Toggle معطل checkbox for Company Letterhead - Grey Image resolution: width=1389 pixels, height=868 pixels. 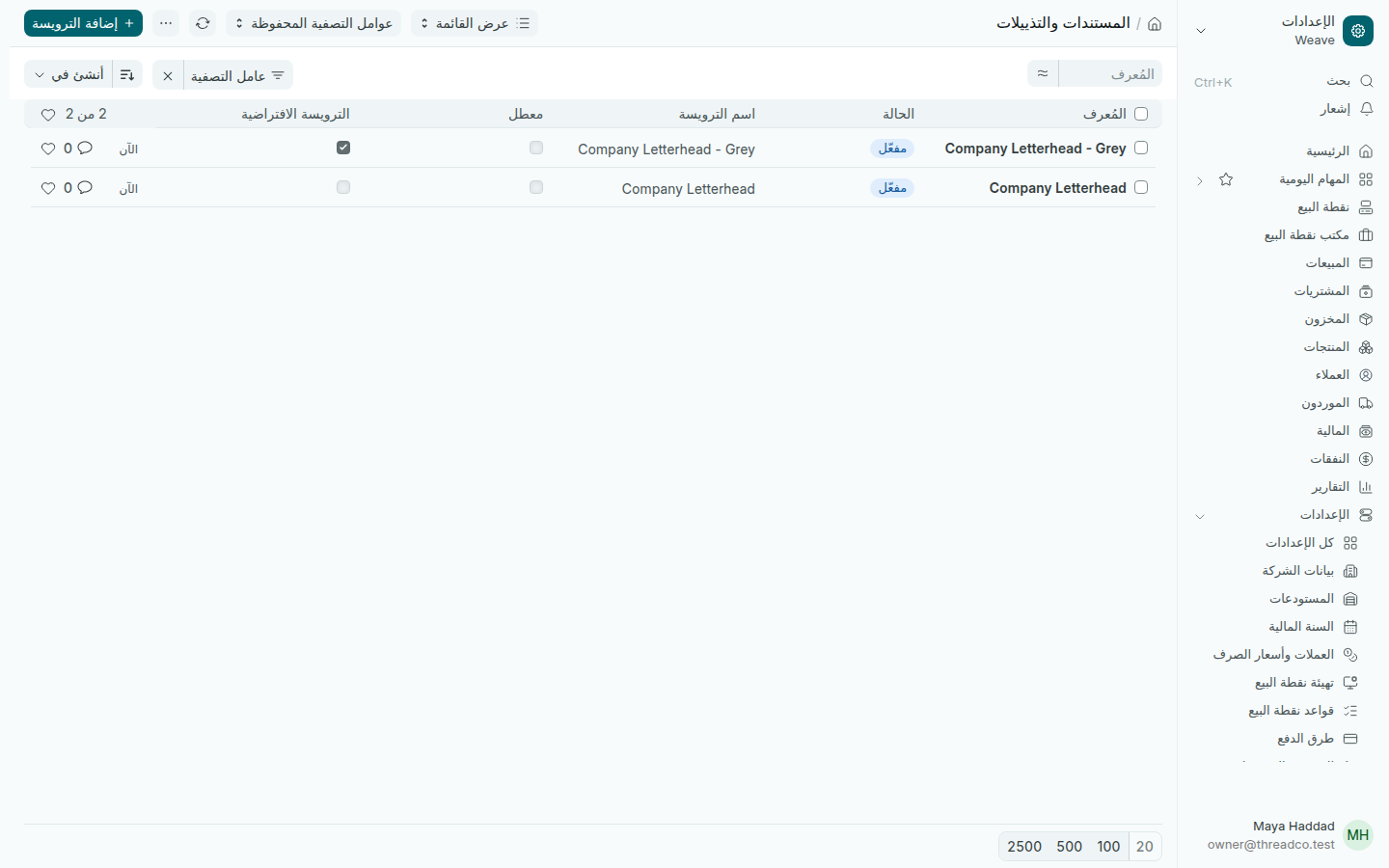[x=536, y=148]
